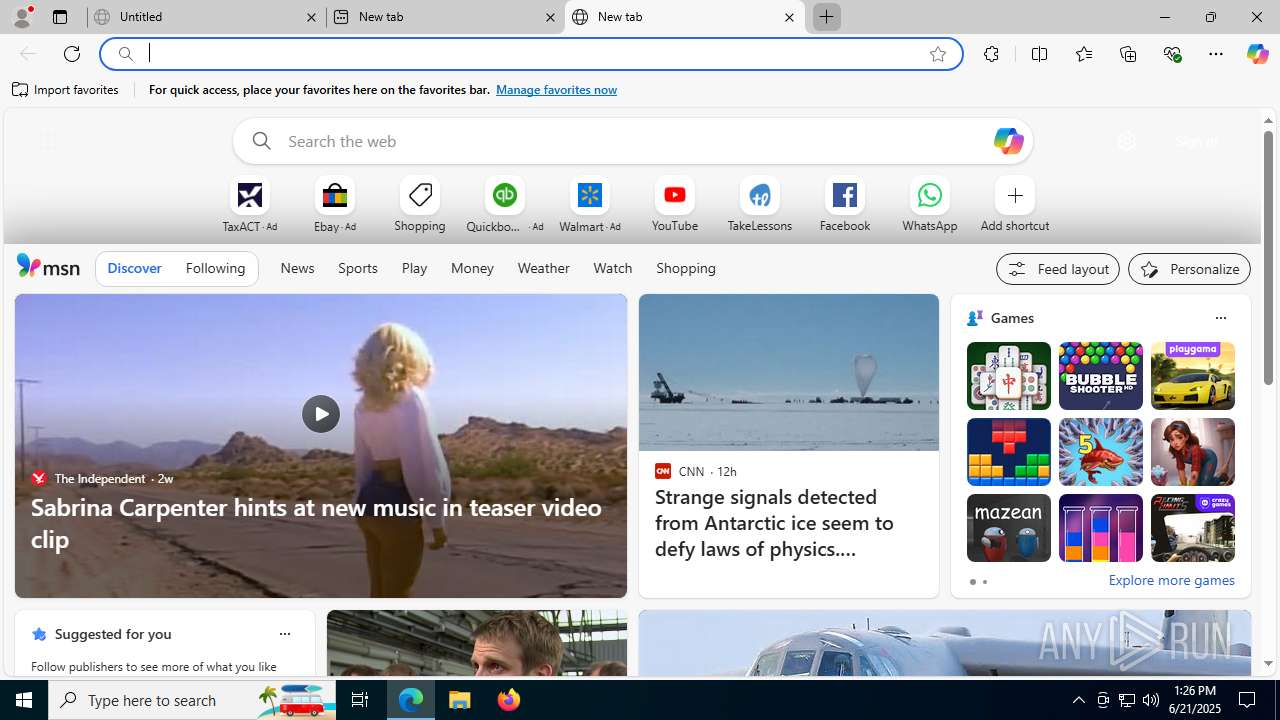Click the Feed layout button

tap(1057, 269)
